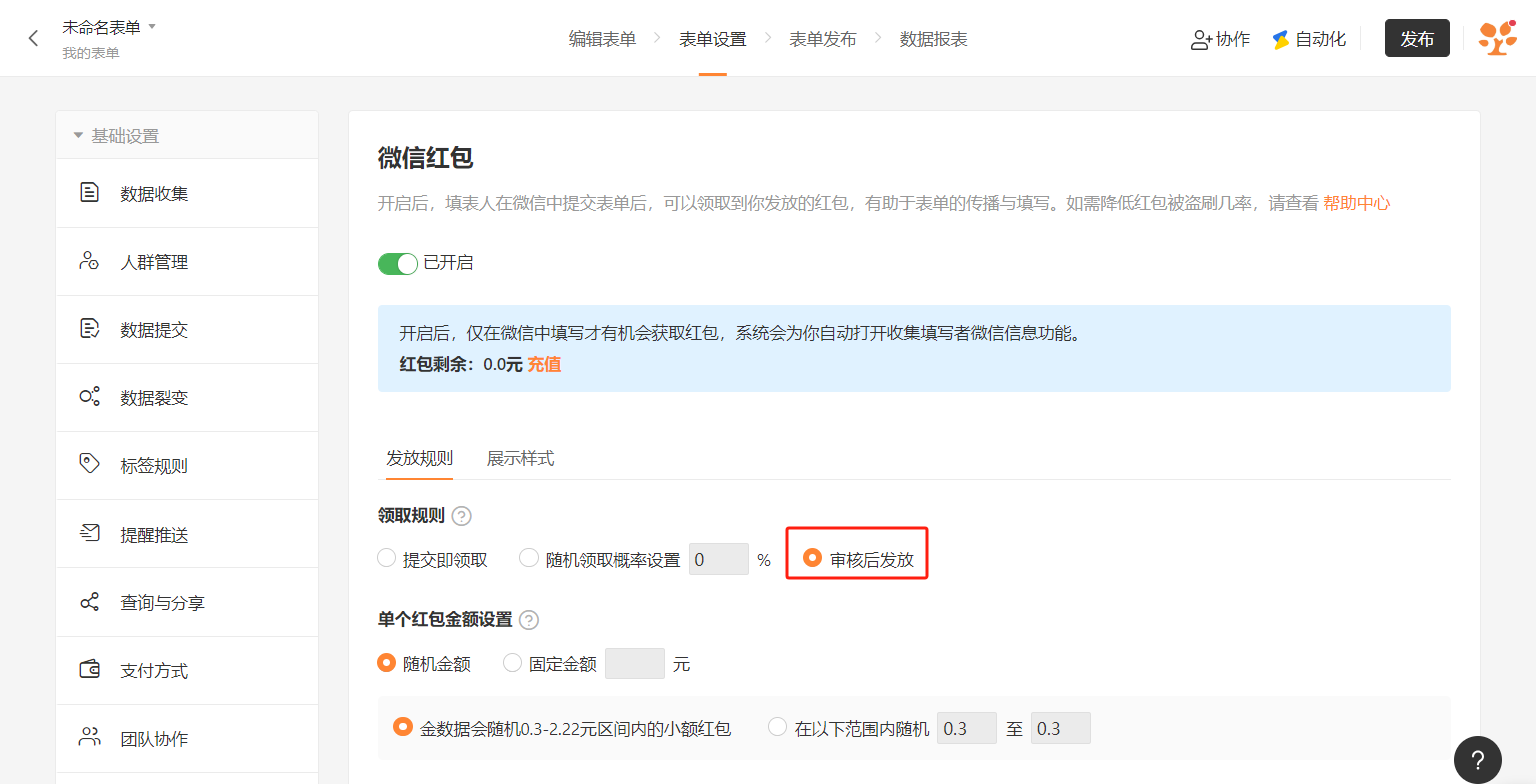Viewport: 1536px width, 784px height.
Task: Open 自动化 automation lightning icon
Action: pyautogui.click(x=1280, y=39)
